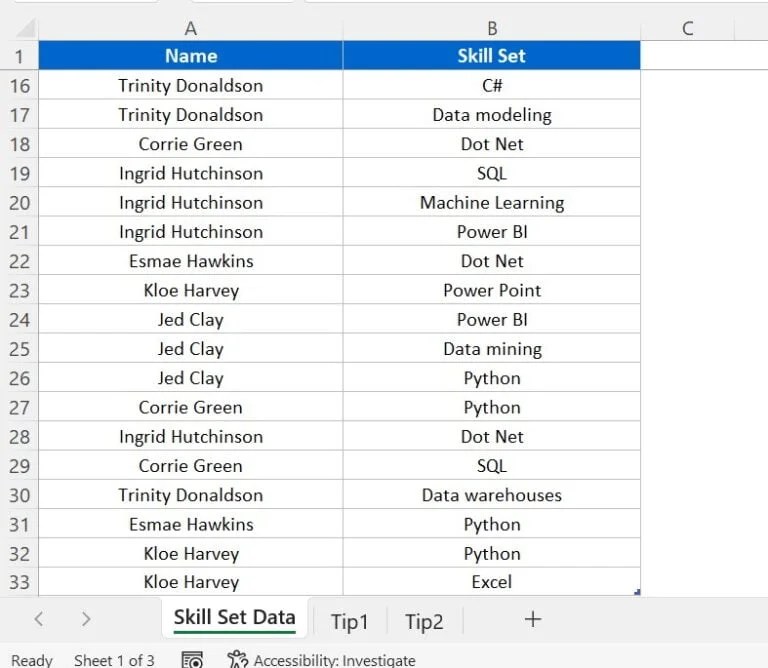Select Python cell in row 31
This screenshot has width=768, height=668.
point(492,524)
